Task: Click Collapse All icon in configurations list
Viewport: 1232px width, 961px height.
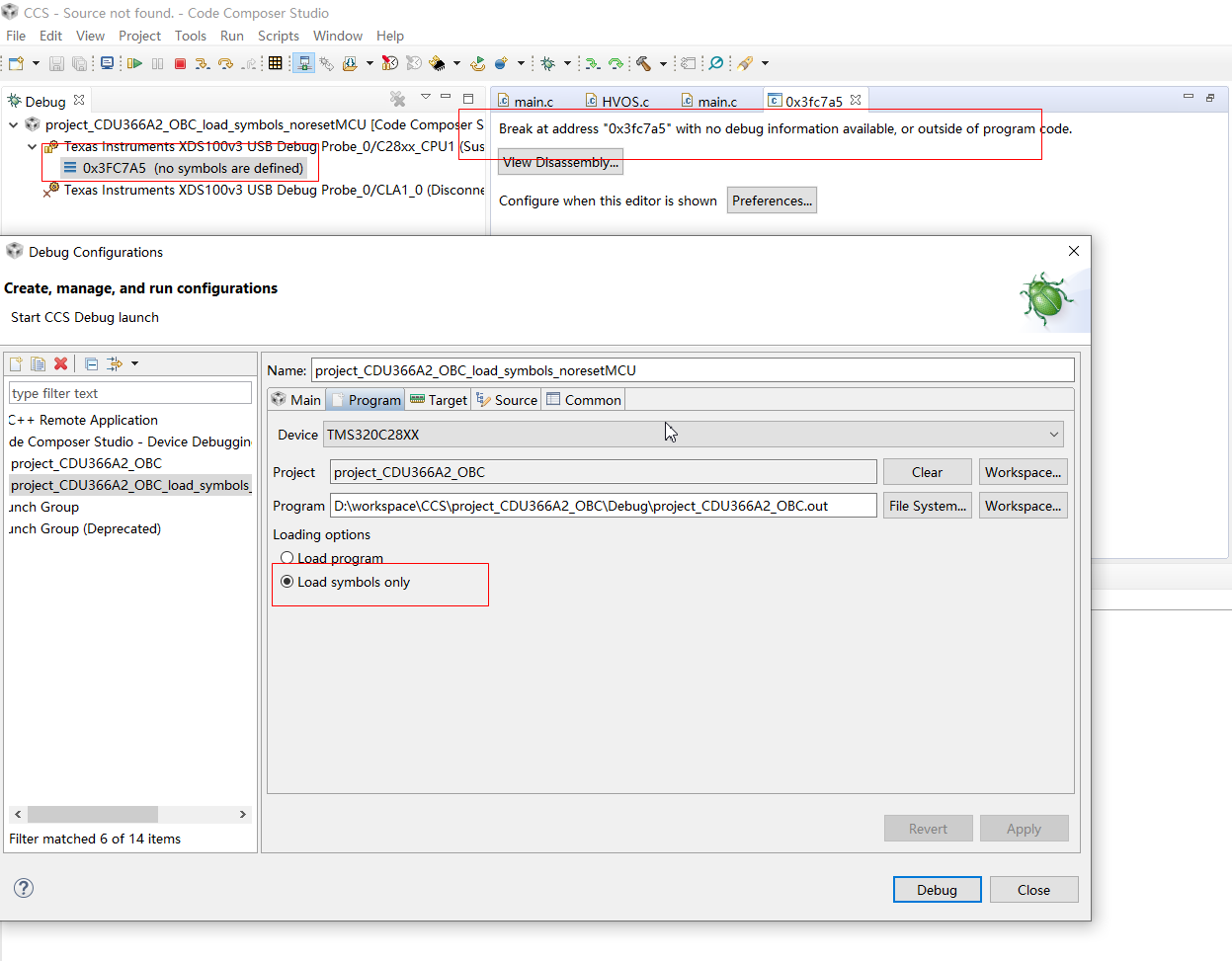Action: coord(91,363)
